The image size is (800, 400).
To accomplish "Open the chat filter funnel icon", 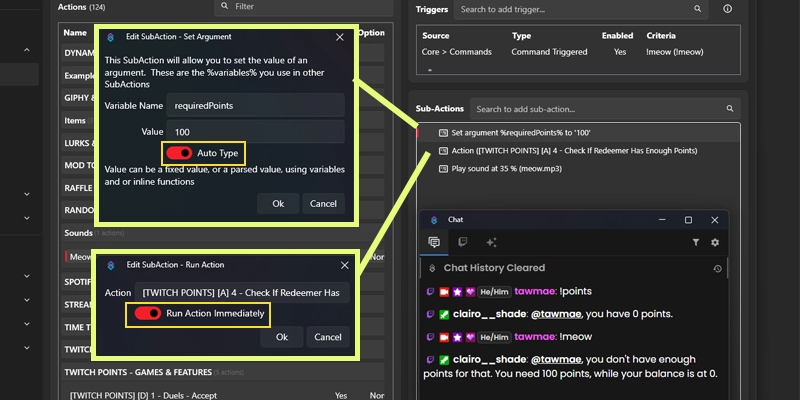I will 695,242.
